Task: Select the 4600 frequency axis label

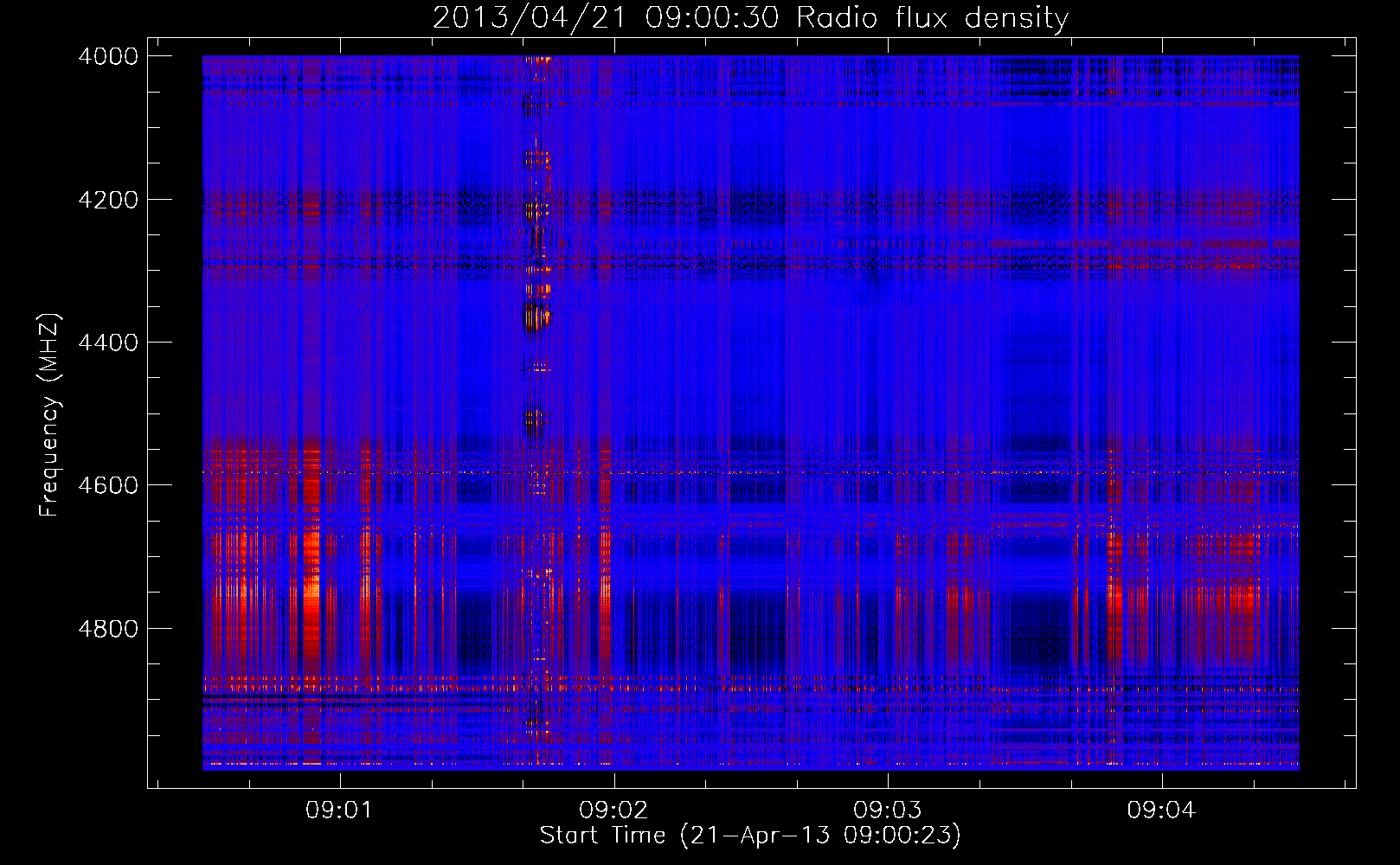Action: point(107,485)
